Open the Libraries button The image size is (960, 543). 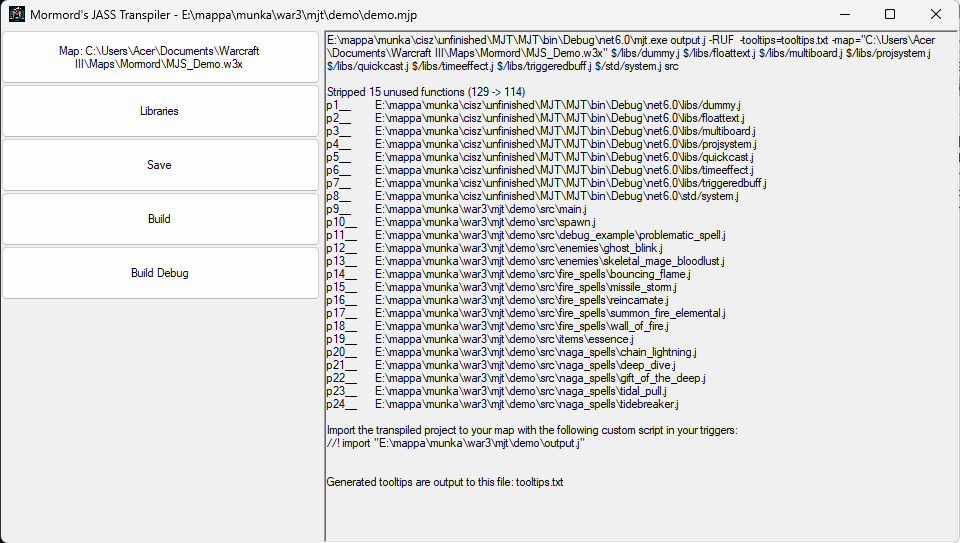pos(160,111)
